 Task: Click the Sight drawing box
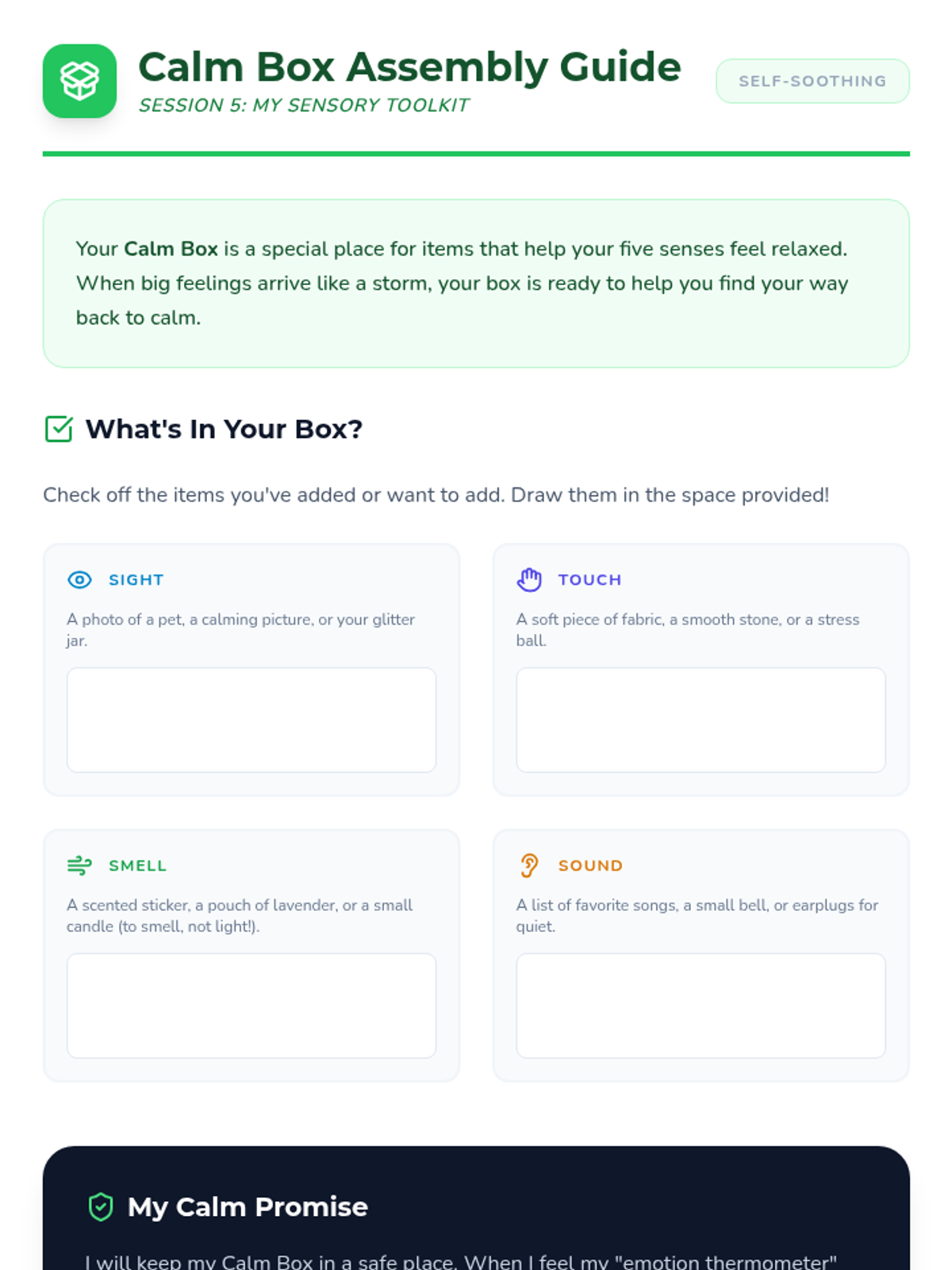coord(251,720)
